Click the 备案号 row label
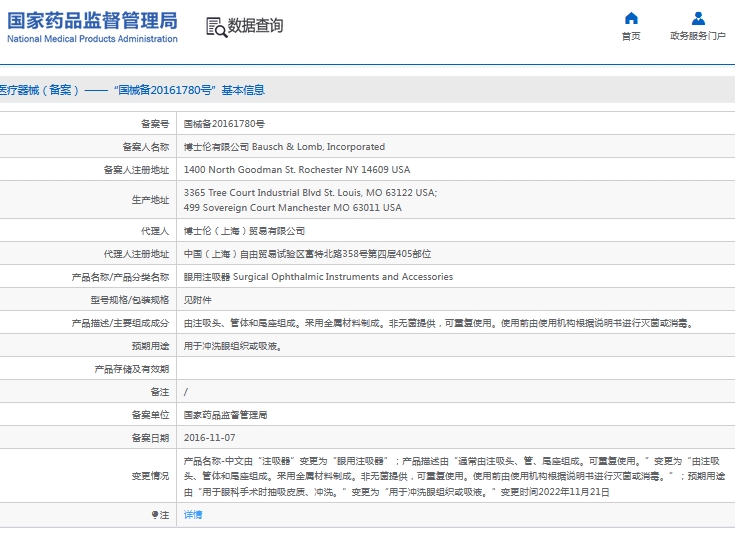735x533 pixels. [155, 124]
